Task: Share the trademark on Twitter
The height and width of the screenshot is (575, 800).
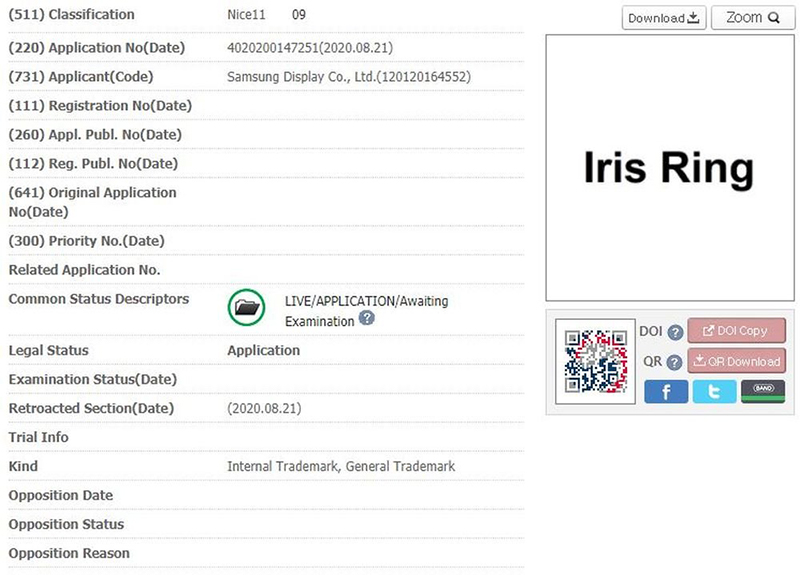Action: click(714, 391)
